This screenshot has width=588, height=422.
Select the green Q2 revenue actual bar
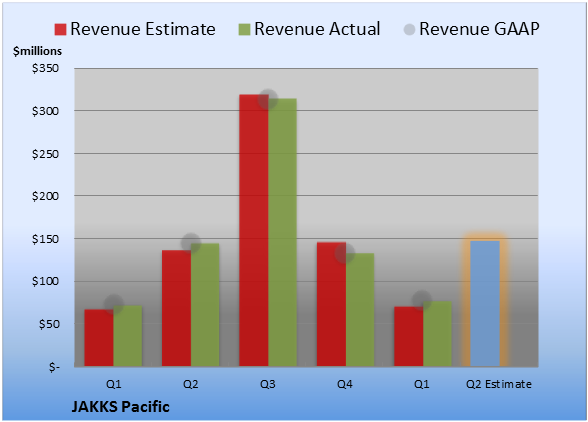click(x=205, y=305)
